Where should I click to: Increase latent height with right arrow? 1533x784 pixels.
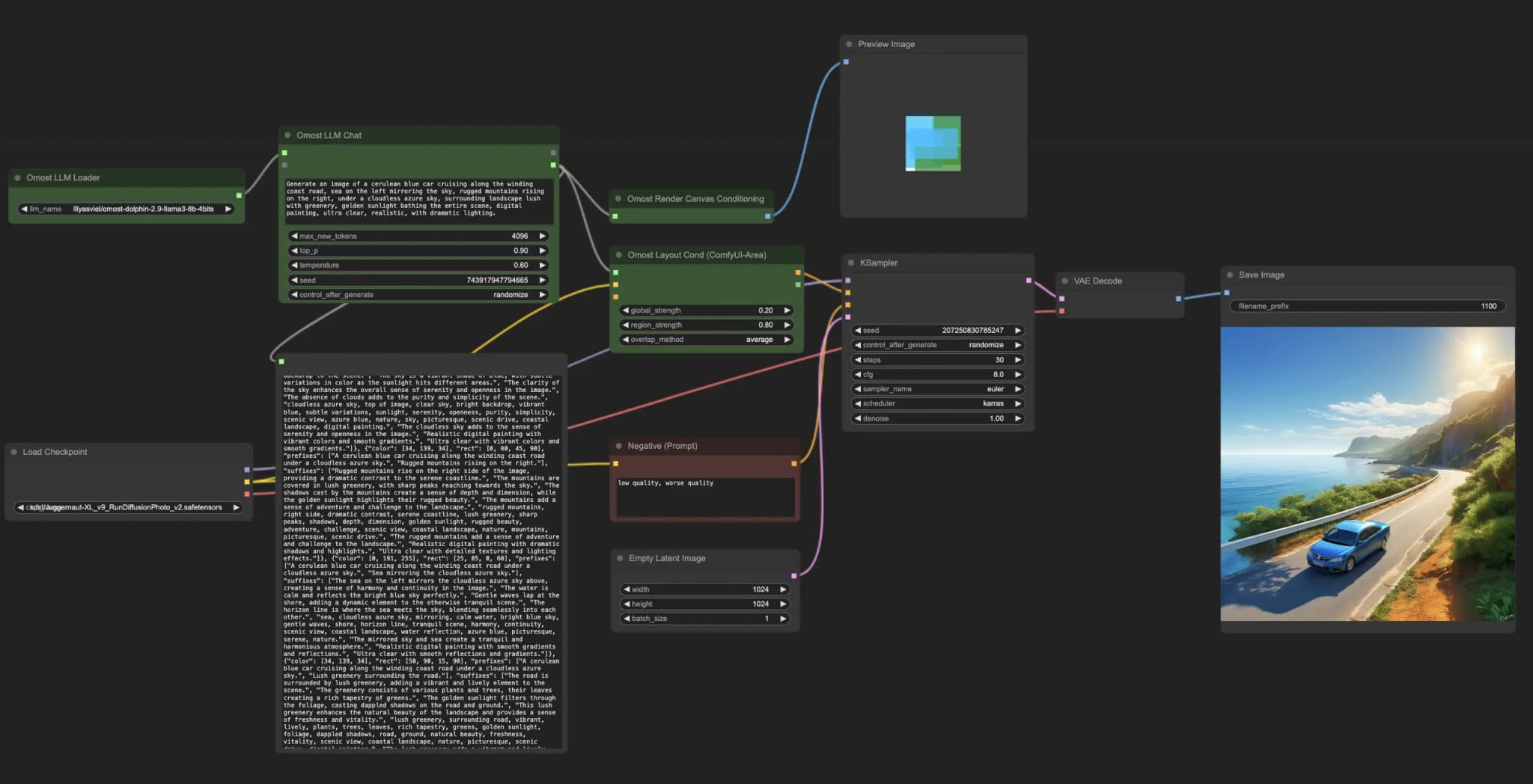click(x=783, y=604)
